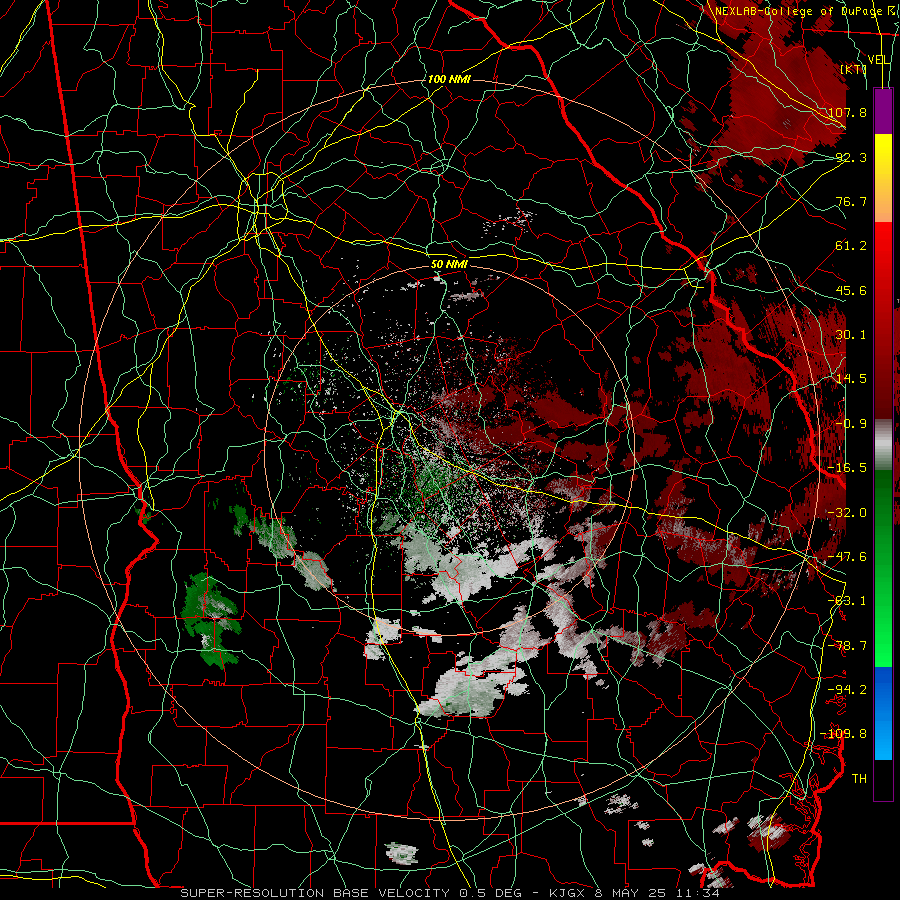900x900 pixels.
Task: Click the "50 NMI" range ring label
Action: pyautogui.click(x=449, y=264)
